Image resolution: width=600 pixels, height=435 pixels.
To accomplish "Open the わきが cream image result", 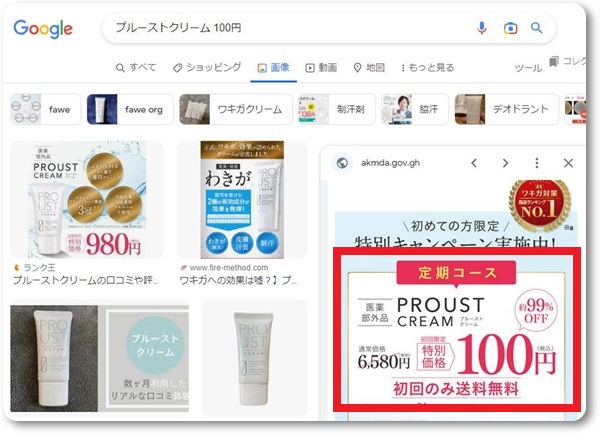I will pos(242,200).
